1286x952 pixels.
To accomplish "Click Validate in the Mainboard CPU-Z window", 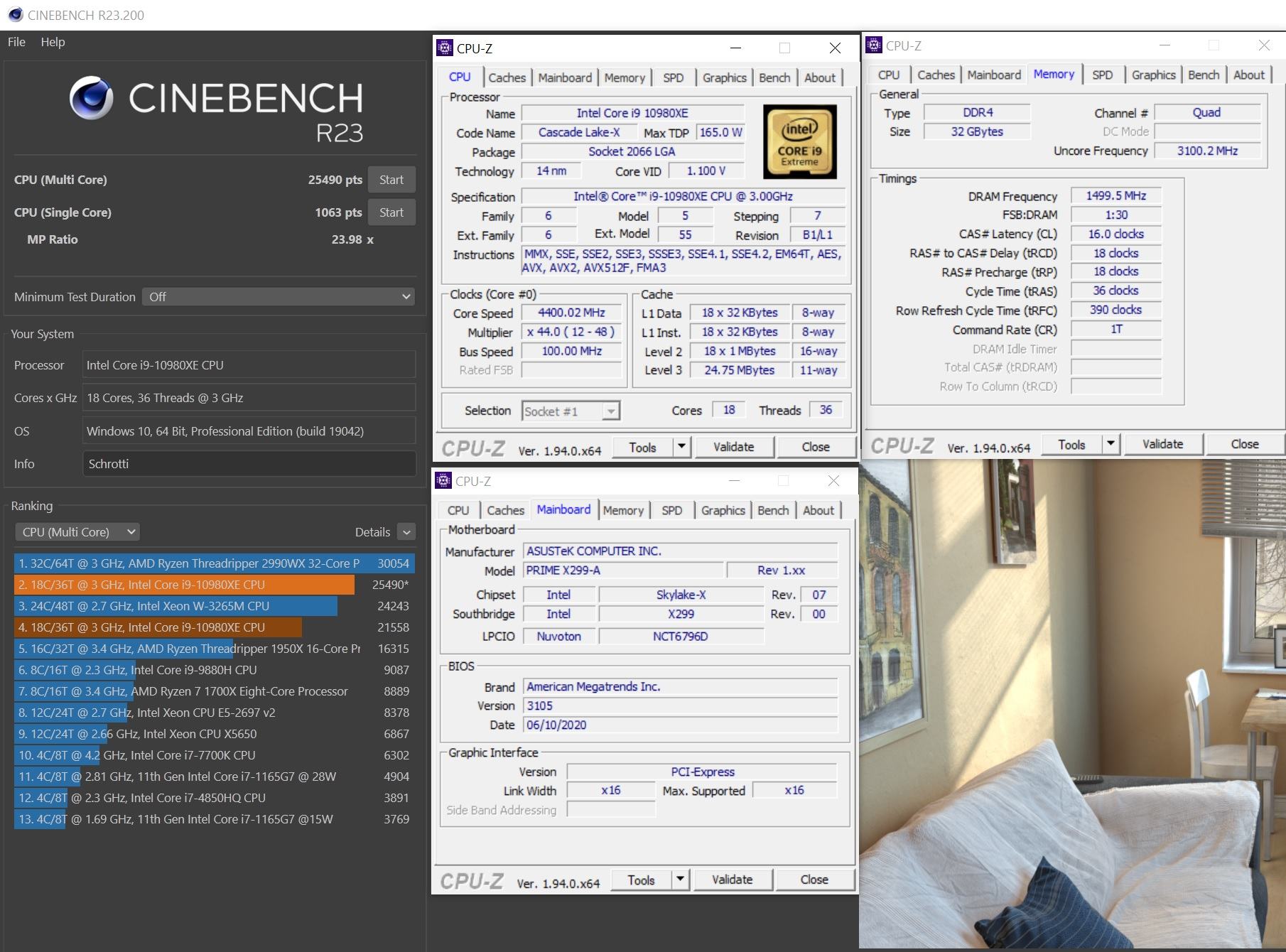I will pyautogui.click(x=733, y=880).
